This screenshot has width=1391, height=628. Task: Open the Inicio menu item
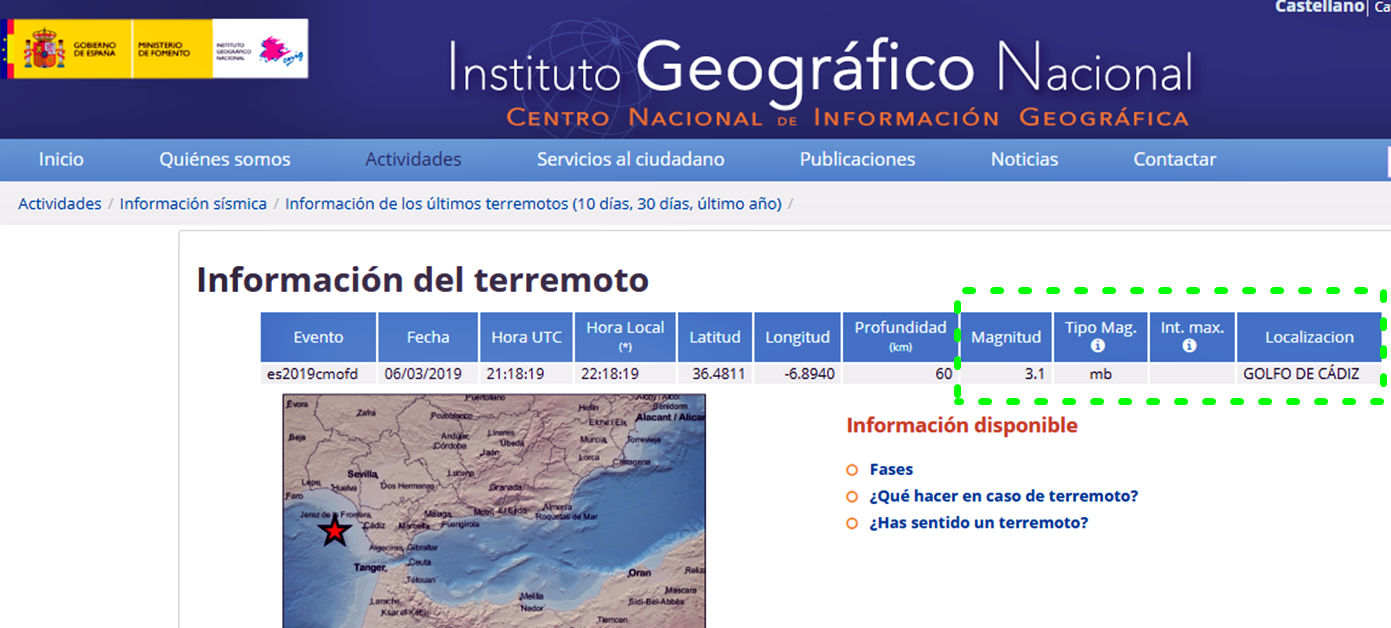pyautogui.click(x=61, y=159)
